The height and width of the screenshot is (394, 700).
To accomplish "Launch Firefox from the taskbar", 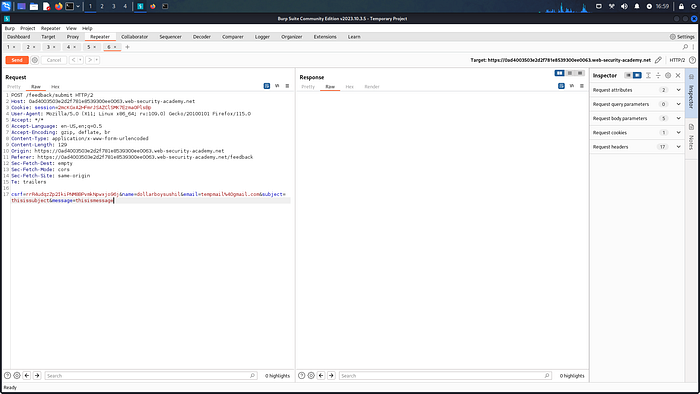I will [58, 6].
